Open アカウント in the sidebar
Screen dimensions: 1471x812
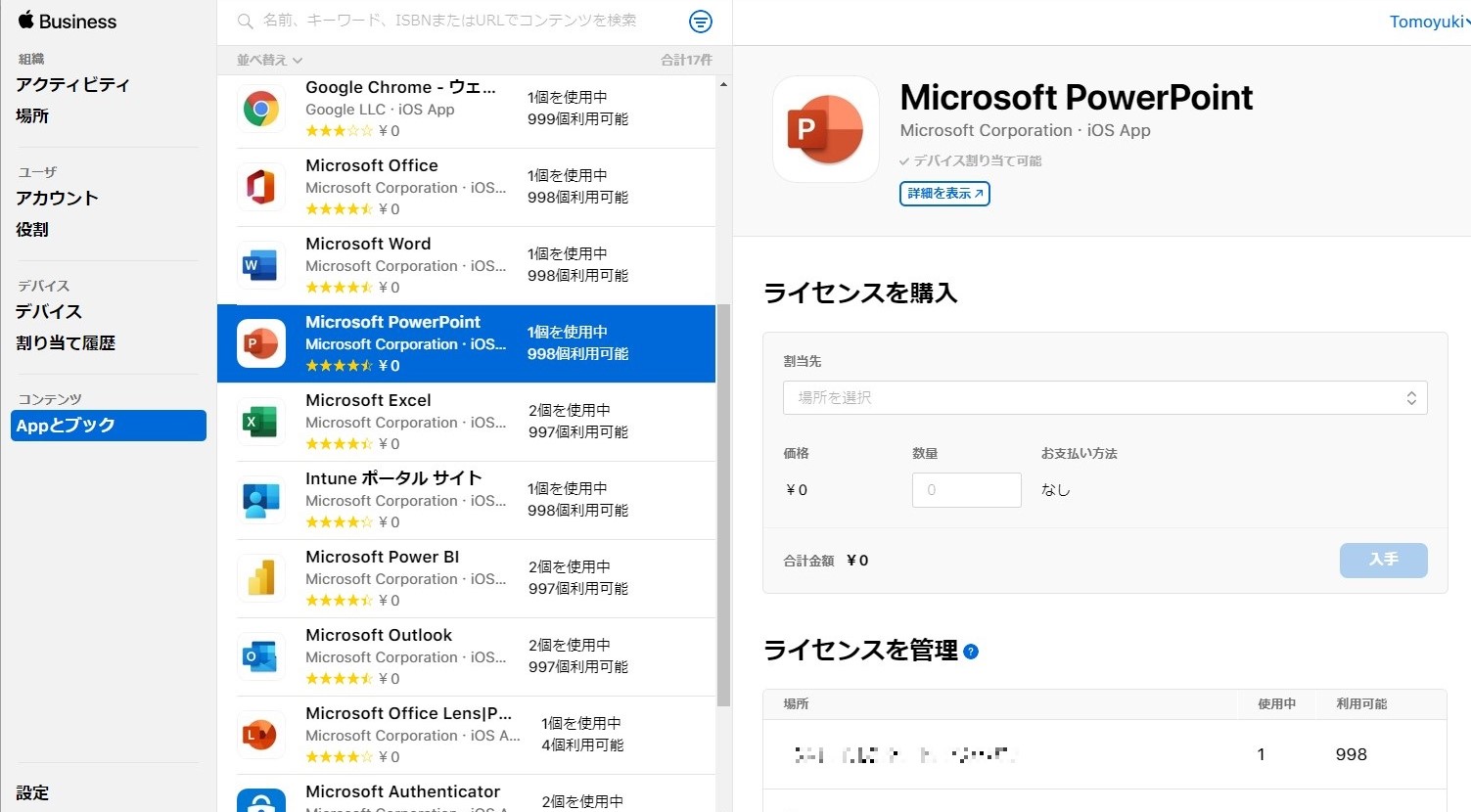click(x=57, y=198)
